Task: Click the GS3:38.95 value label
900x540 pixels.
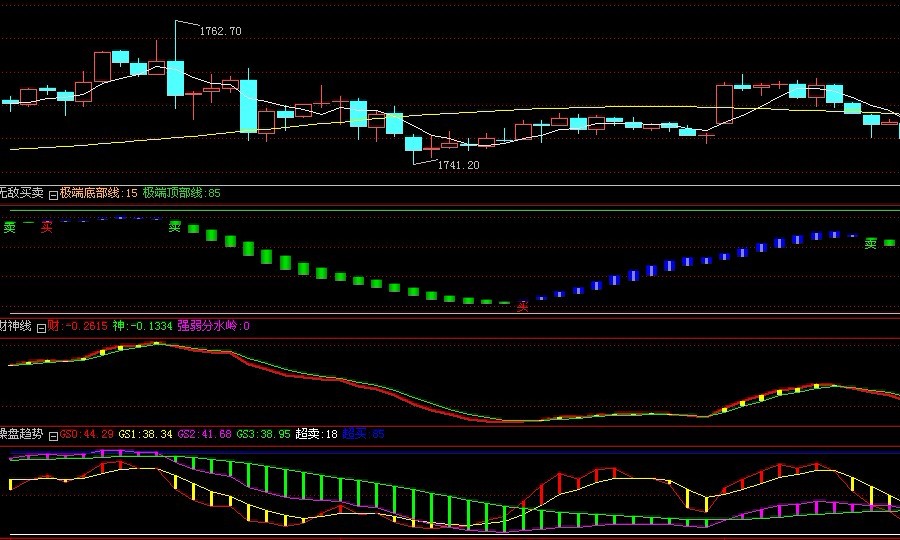Action: click(x=264, y=434)
